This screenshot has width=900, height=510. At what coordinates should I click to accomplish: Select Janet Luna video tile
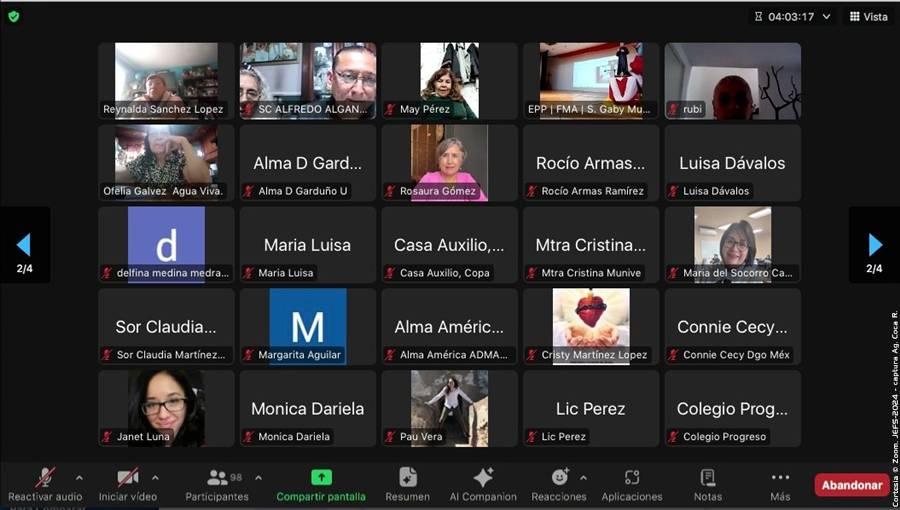coord(166,408)
